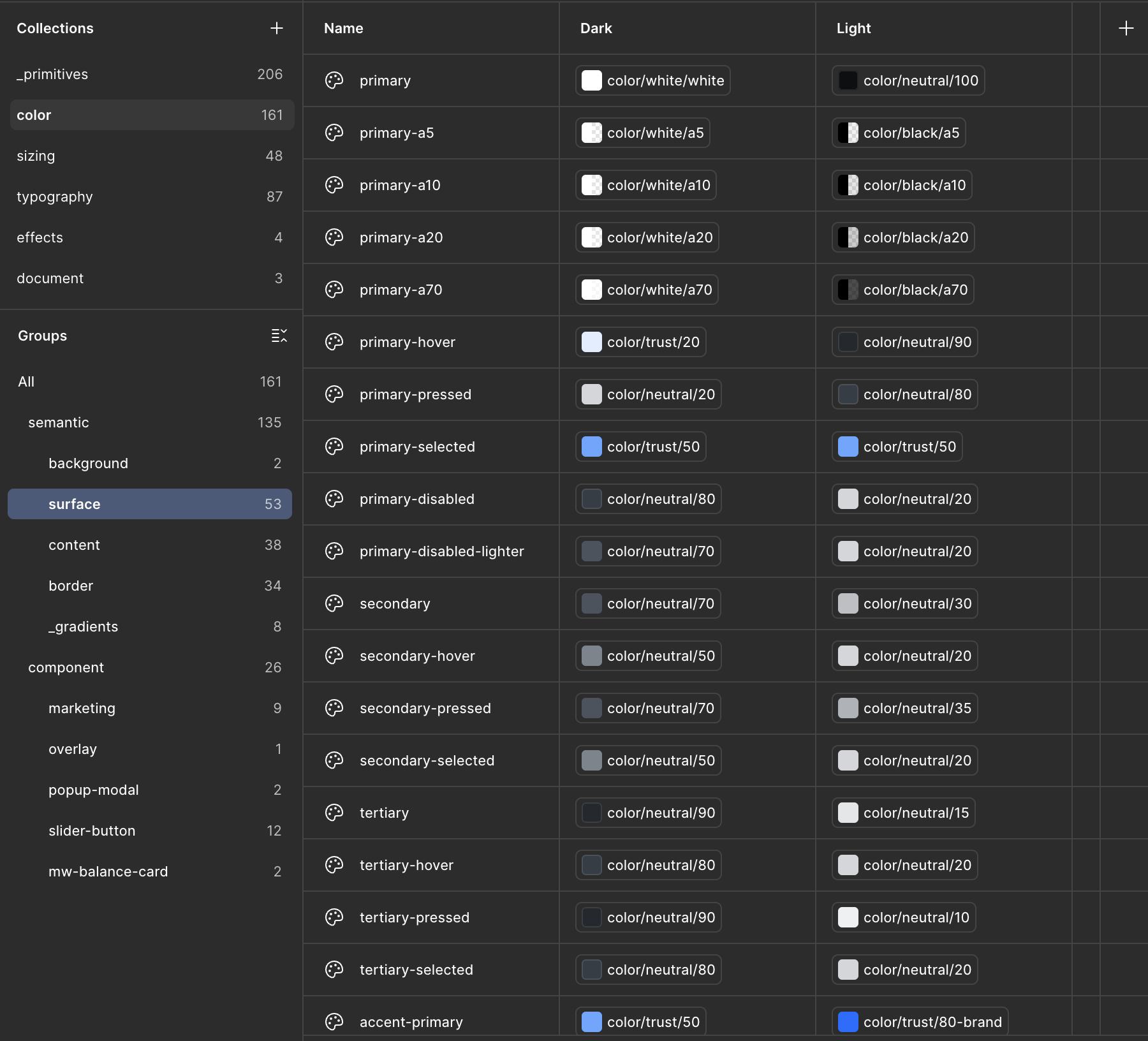Click the palette icon for primary-a10
The width and height of the screenshot is (1148, 1041).
pyautogui.click(x=334, y=185)
